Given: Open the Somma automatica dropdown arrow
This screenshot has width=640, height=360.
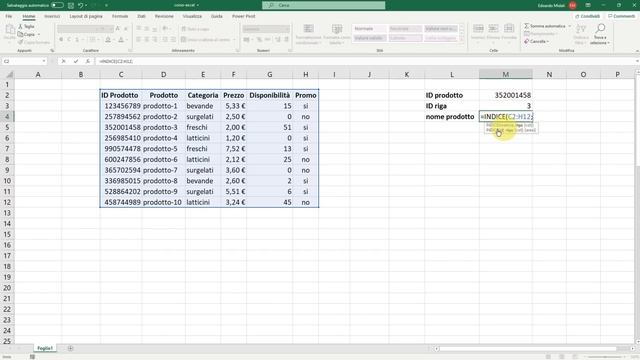Looking at the screenshot, I should click(x=569, y=26).
